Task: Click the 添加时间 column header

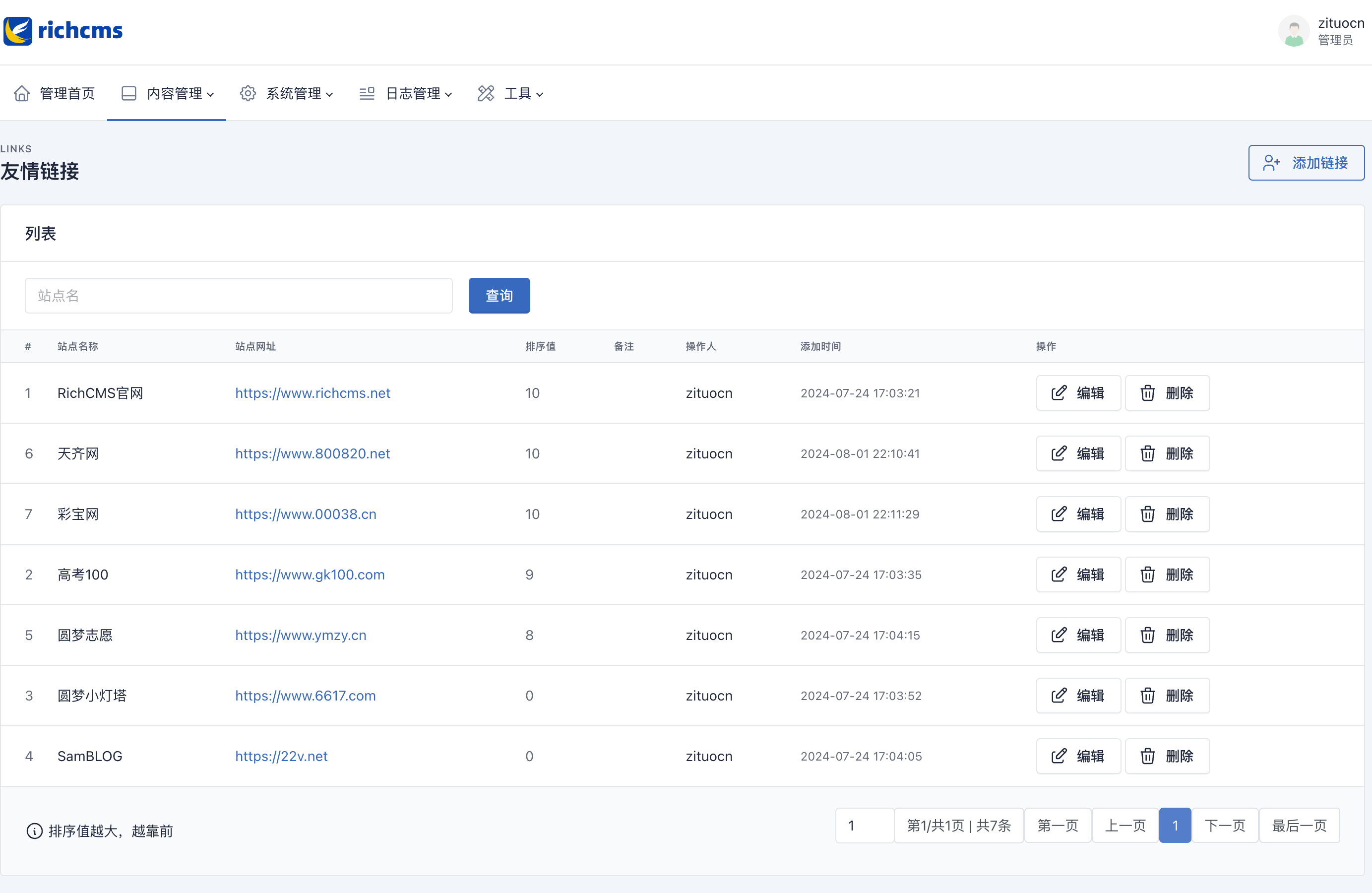Action: [x=820, y=346]
